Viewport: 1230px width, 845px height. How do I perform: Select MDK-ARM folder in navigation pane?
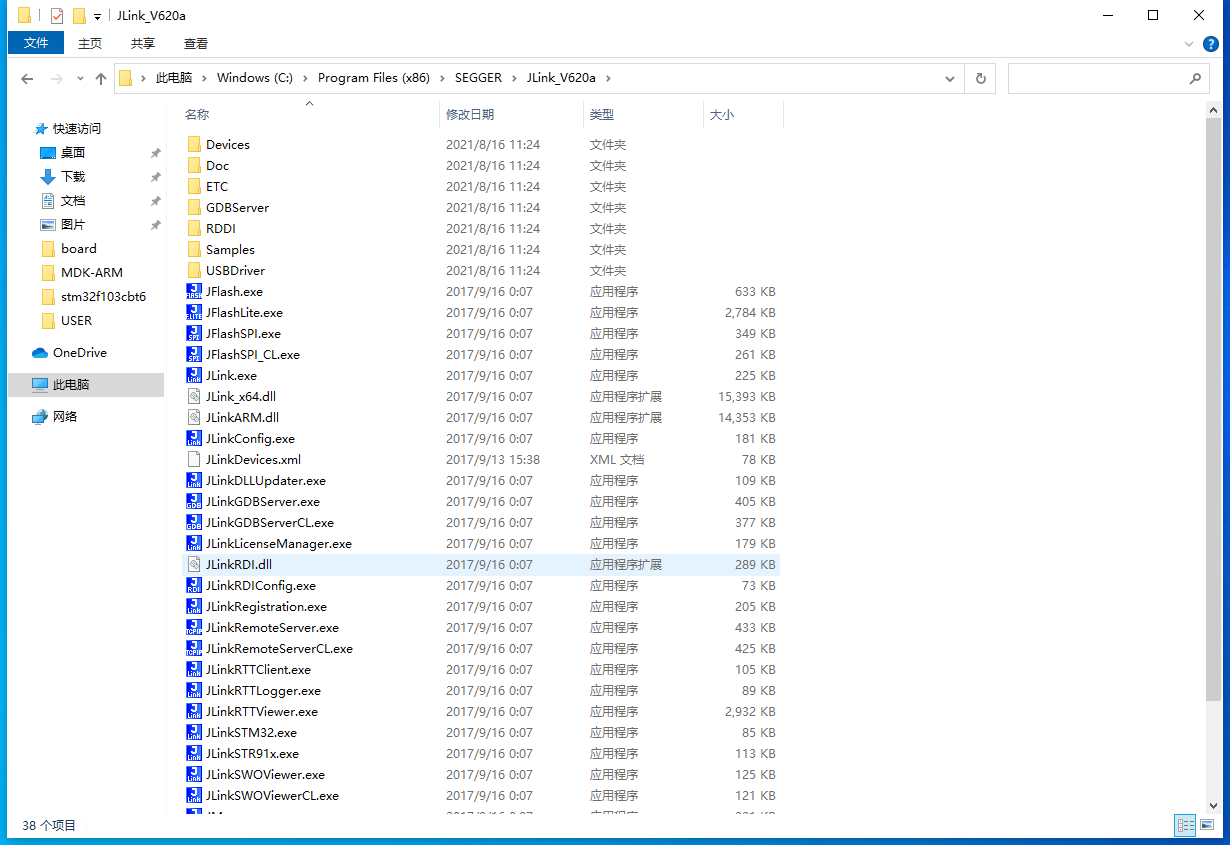[x=92, y=273]
